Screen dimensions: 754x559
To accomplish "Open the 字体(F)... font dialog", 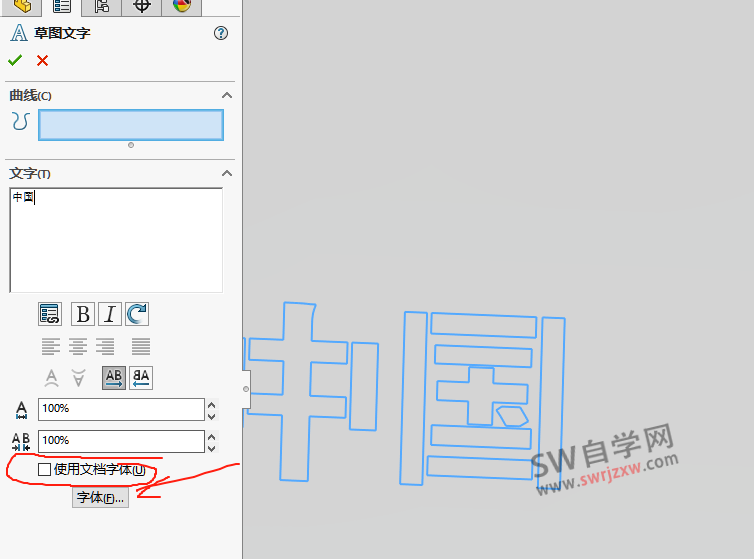I will 101,498.
